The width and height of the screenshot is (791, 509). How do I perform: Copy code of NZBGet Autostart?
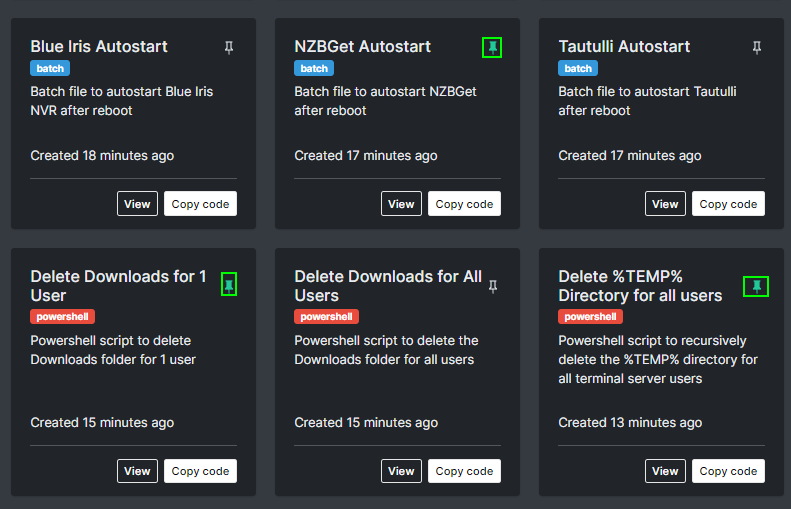(x=464, y=204)
